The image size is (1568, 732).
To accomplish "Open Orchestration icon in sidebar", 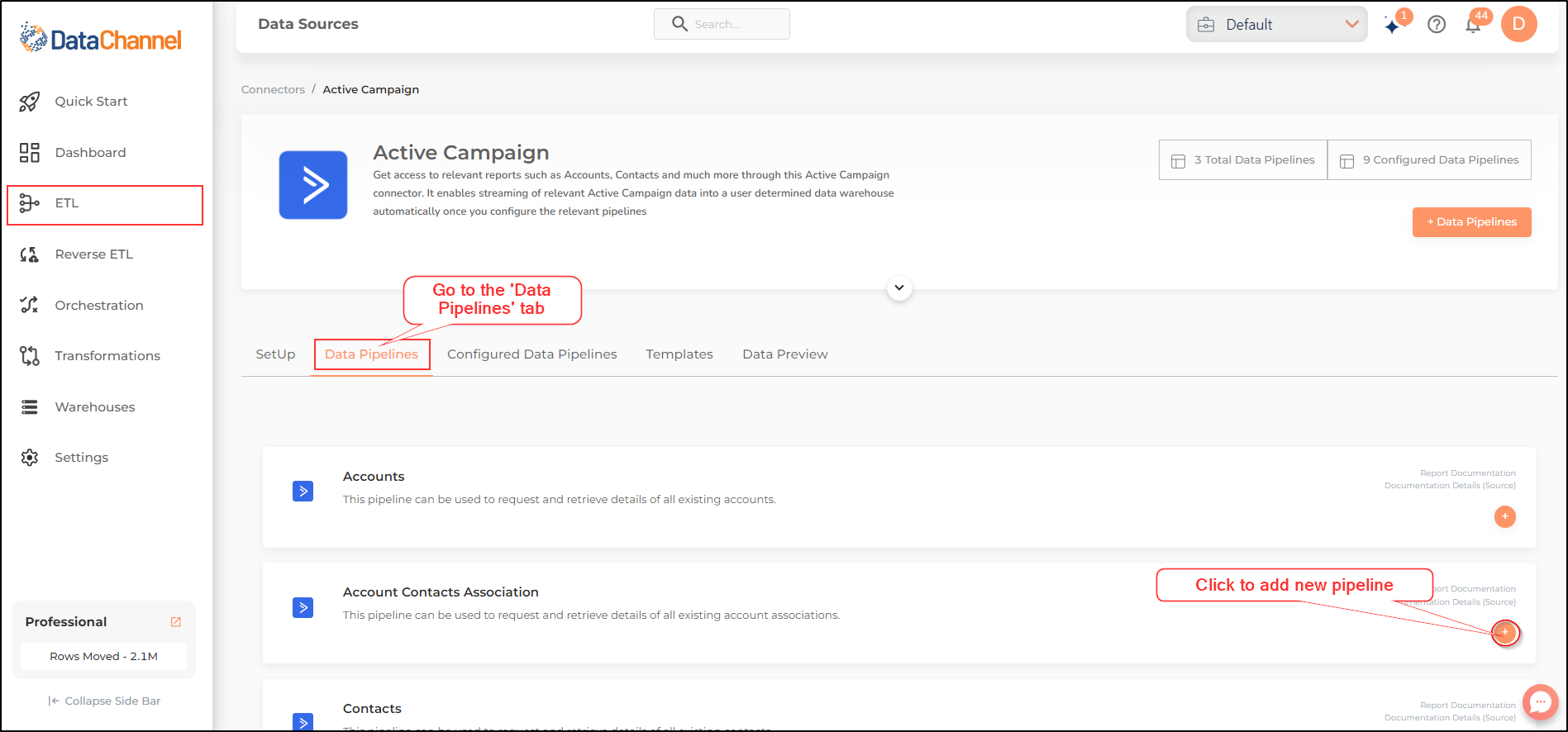I will [x=30, y=305].
